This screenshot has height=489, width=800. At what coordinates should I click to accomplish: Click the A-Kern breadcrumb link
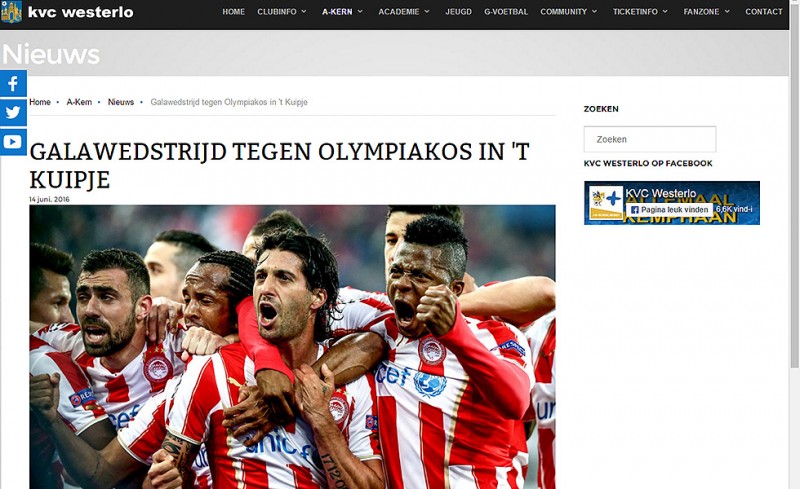(79, 102)
